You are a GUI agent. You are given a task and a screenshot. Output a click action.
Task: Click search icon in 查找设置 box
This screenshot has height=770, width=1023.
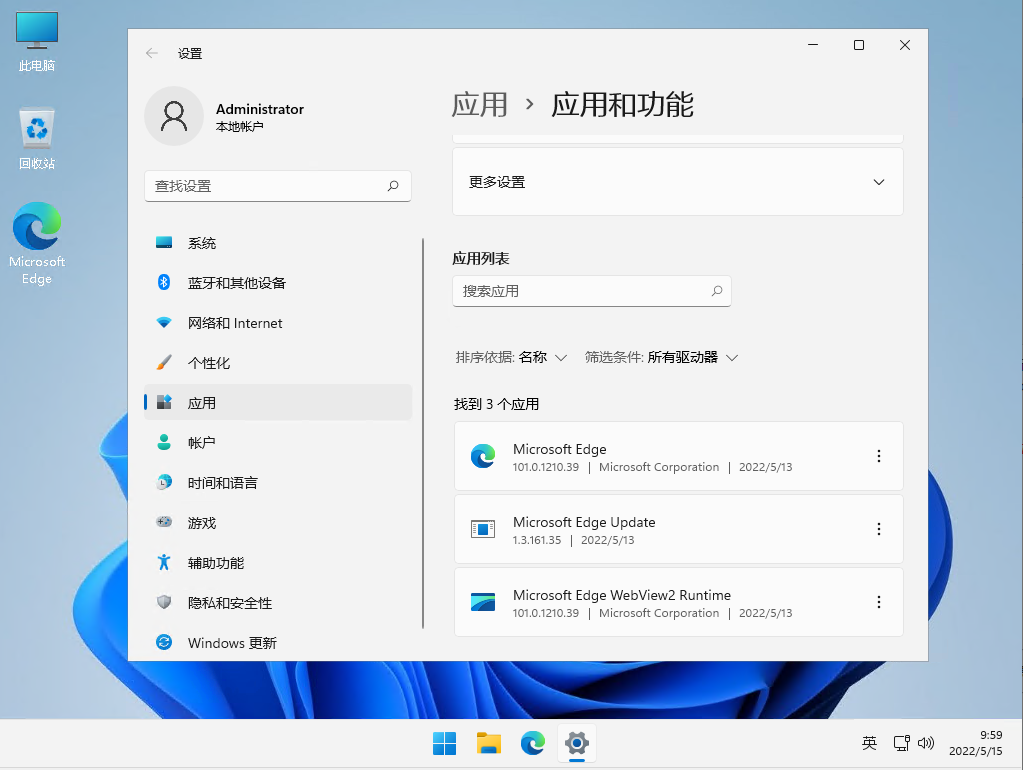coord(393,186)
